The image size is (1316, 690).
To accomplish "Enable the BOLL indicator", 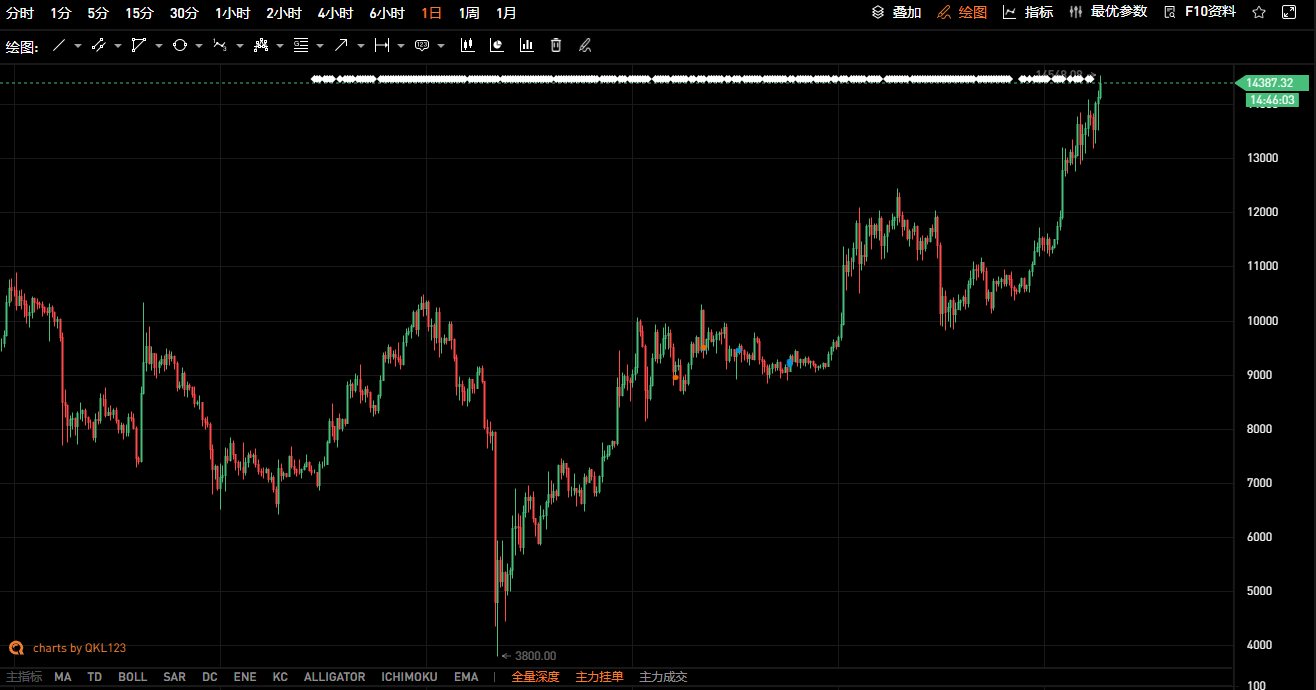I will (132, 677).
